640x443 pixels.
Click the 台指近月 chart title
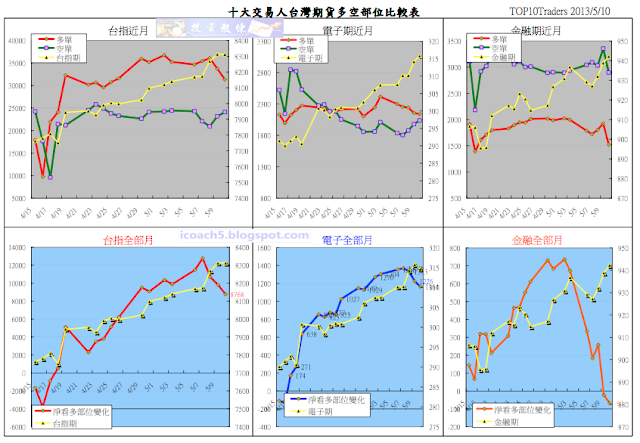[128, 31]
